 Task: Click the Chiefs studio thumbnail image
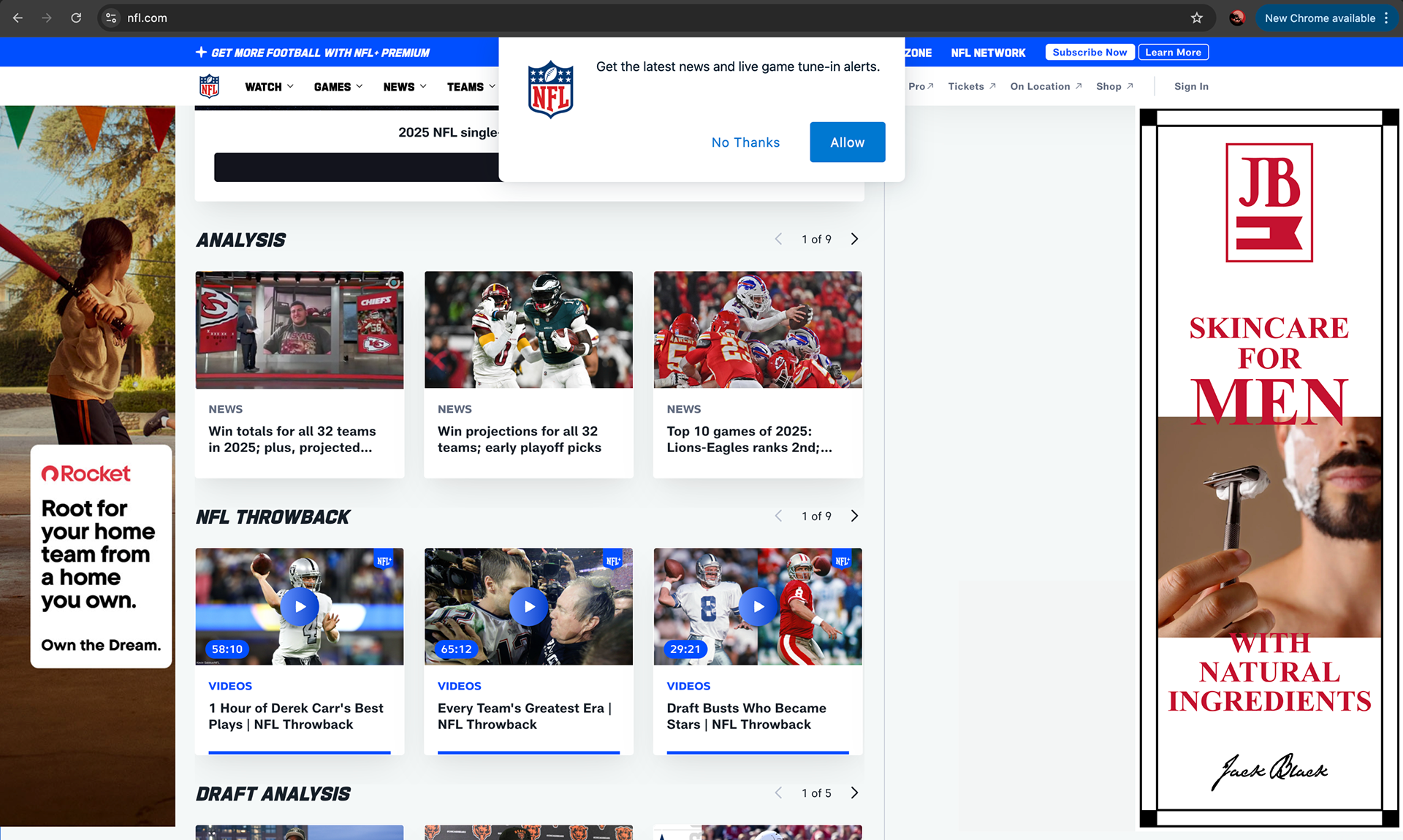pos(300,329)
